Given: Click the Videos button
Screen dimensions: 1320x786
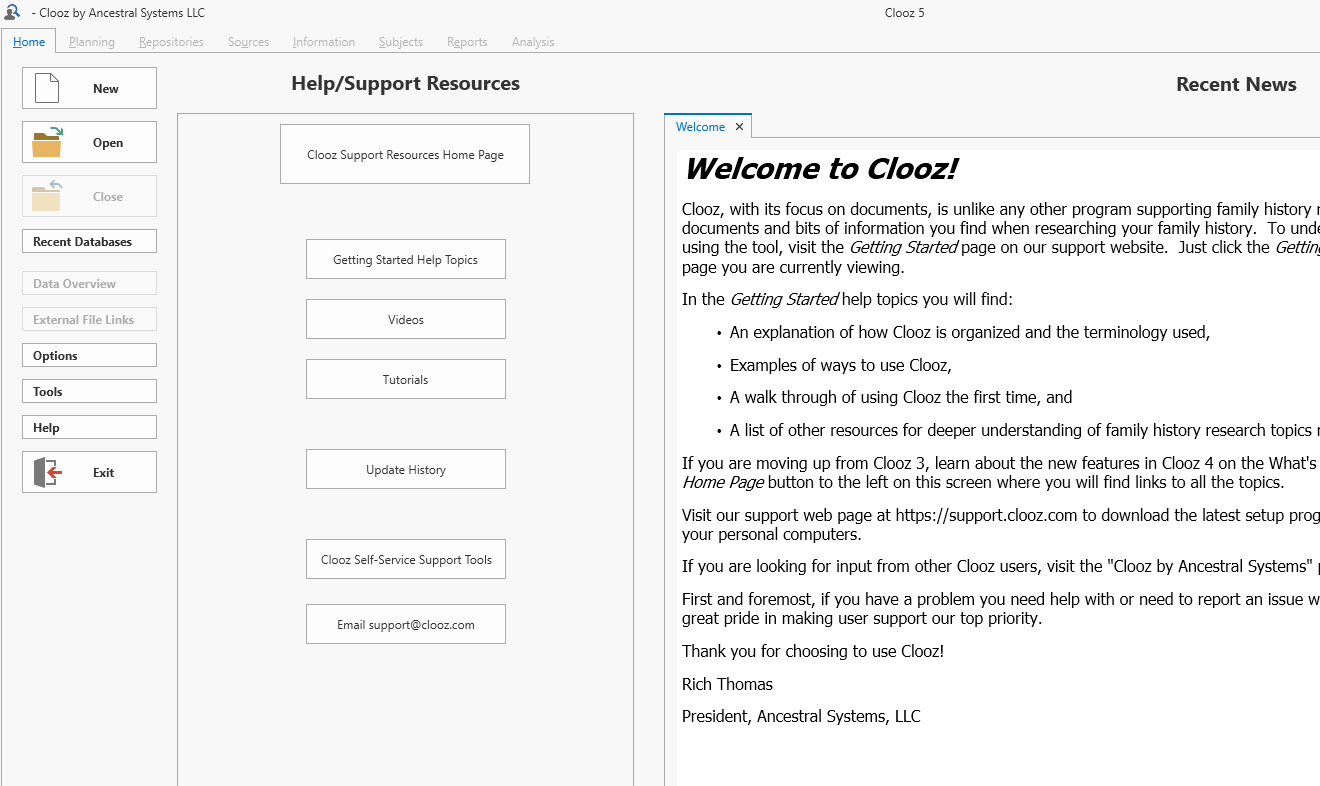Looking at the screenshot, I should [x=405, y=320].
